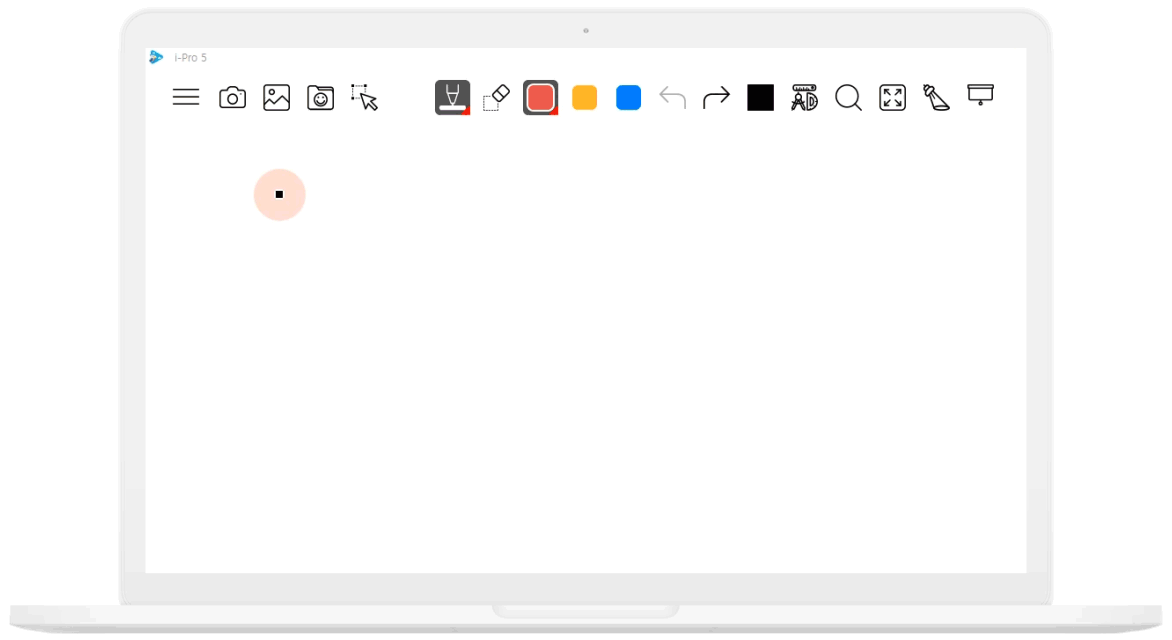
Task: Open the ruler and compass geometry tools
Action: [804, 97]
